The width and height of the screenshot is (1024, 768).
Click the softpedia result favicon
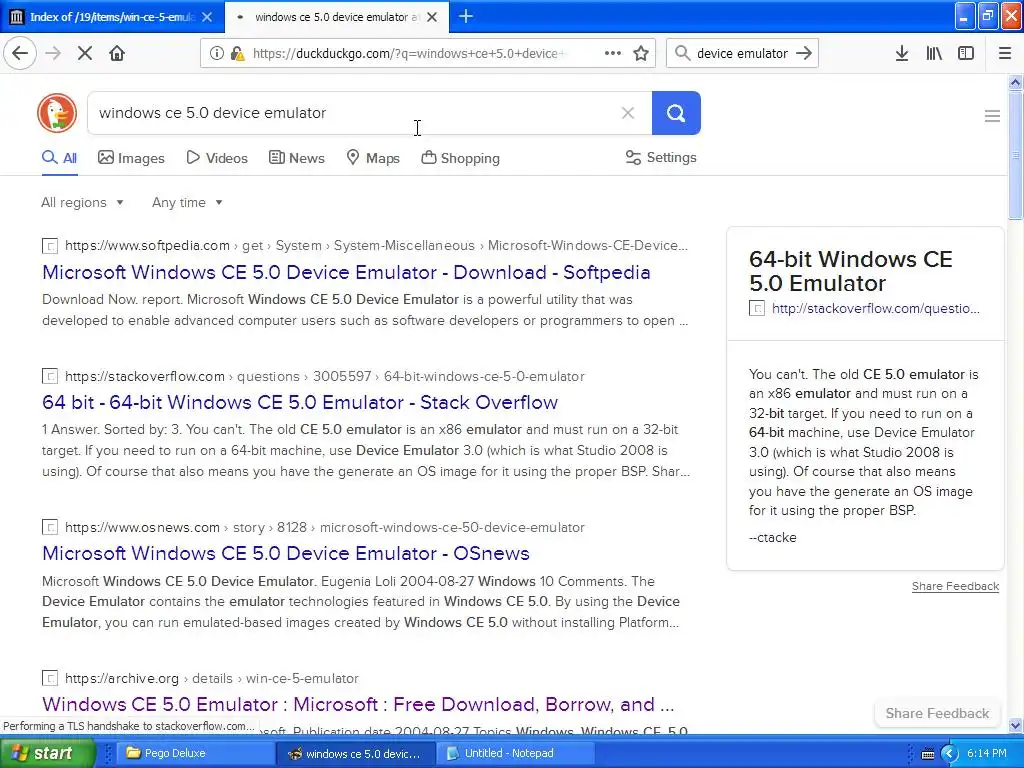[x=50, y=246]
